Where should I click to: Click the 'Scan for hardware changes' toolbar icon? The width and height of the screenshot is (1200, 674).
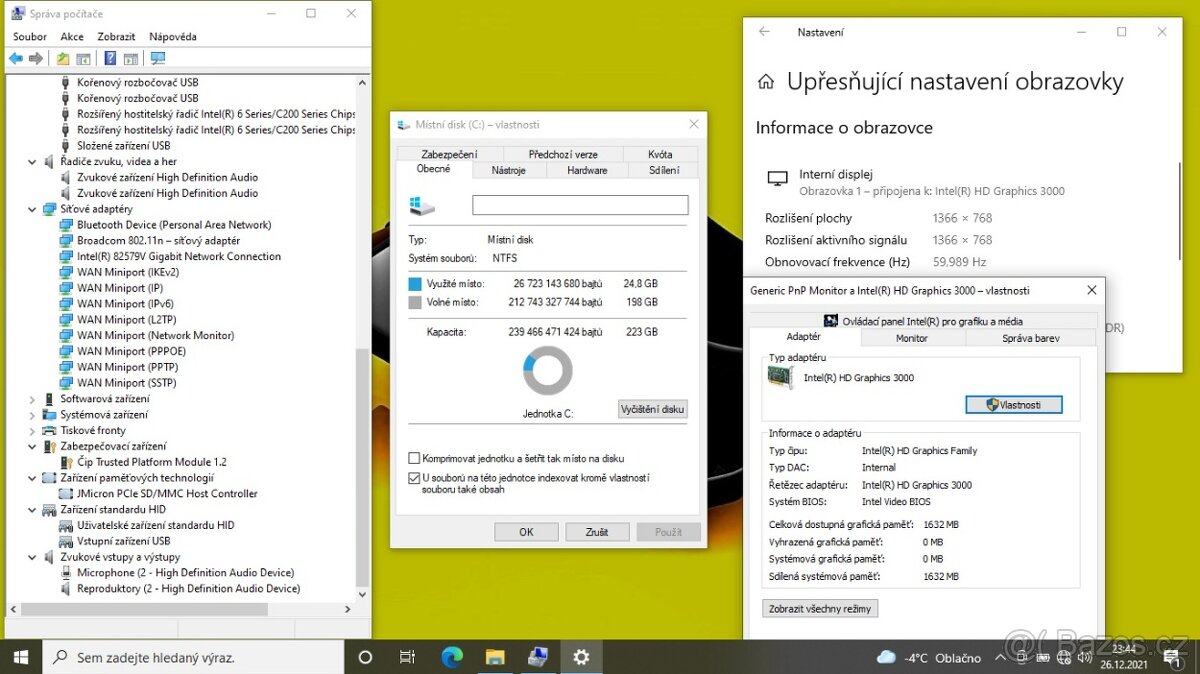pyautogui.click(x=158, y=58)
